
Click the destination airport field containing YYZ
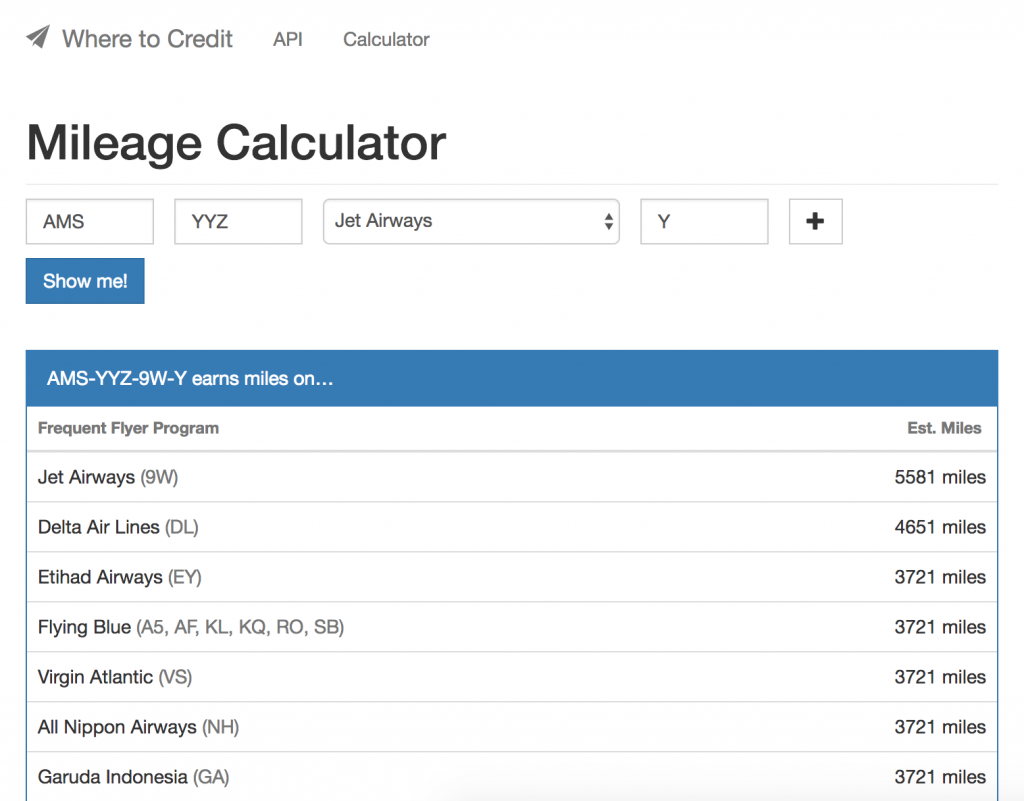pyautogui.click(x=238, y=221)
